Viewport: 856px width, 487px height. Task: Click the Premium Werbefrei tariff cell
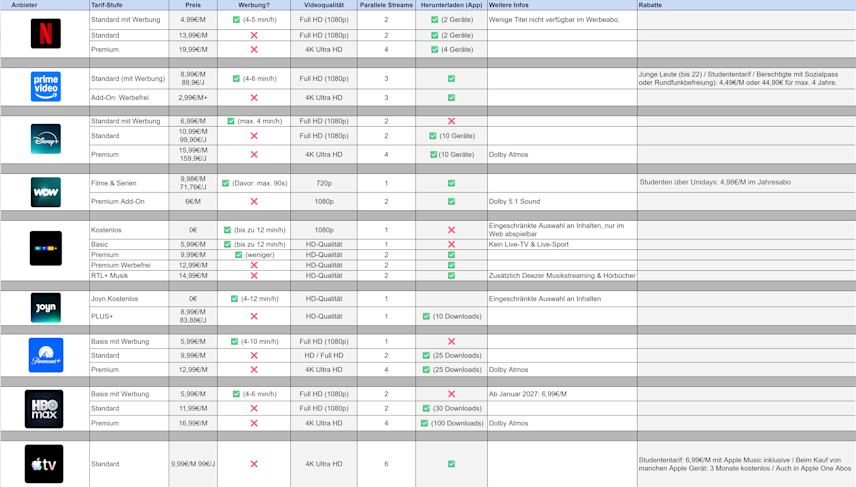(129, 265)
